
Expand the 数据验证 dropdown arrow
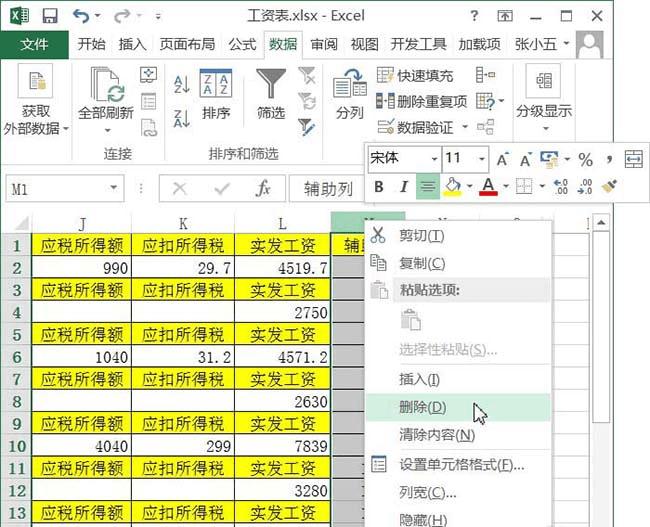pyautogui.click(x=465, y=127)
